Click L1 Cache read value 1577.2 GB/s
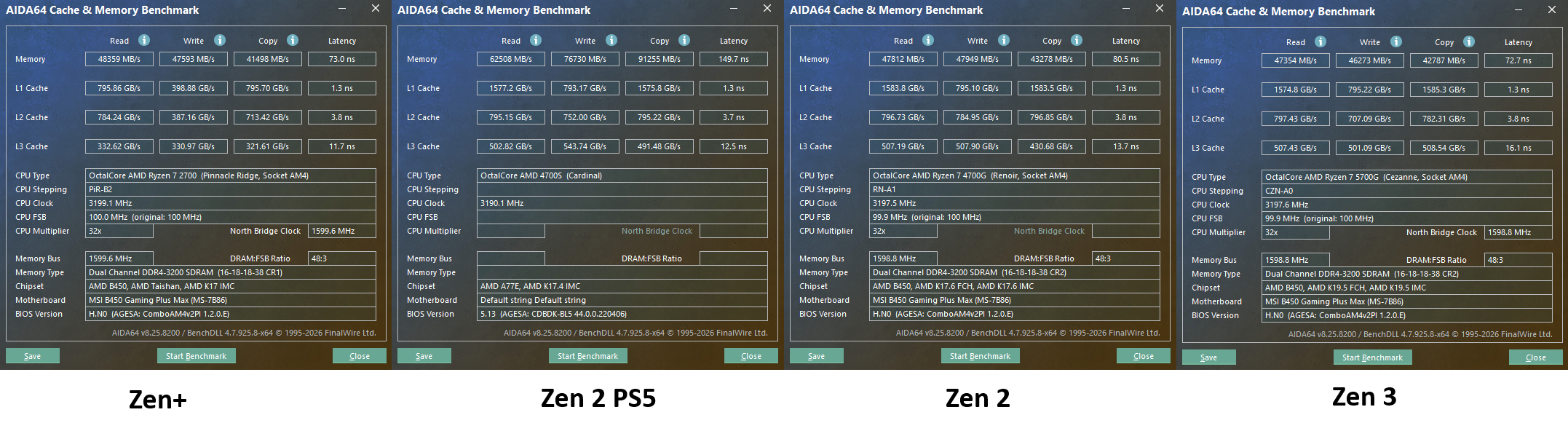Image resolution: width=1568 pixels, height=423 pixels. click(x=511, y=88)
